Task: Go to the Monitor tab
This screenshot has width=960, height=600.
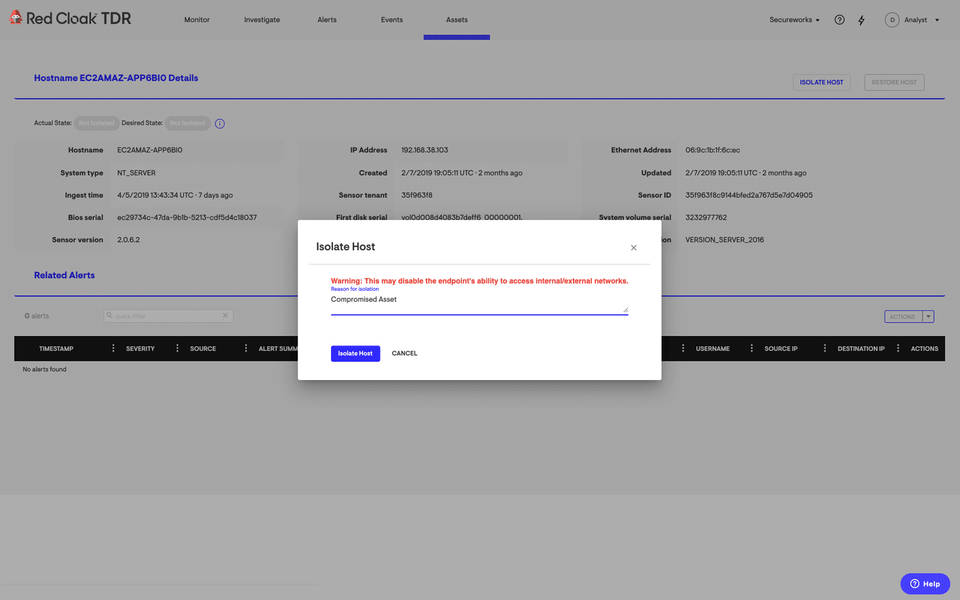Action: coord(197,20)
